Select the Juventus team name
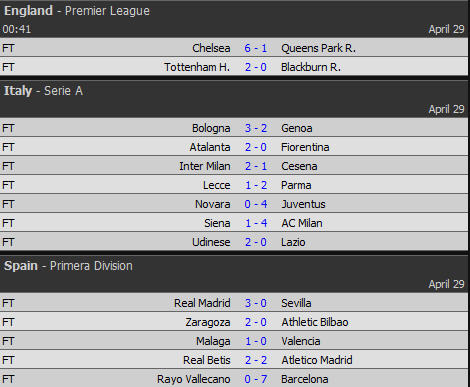 (x=303, y=204)
